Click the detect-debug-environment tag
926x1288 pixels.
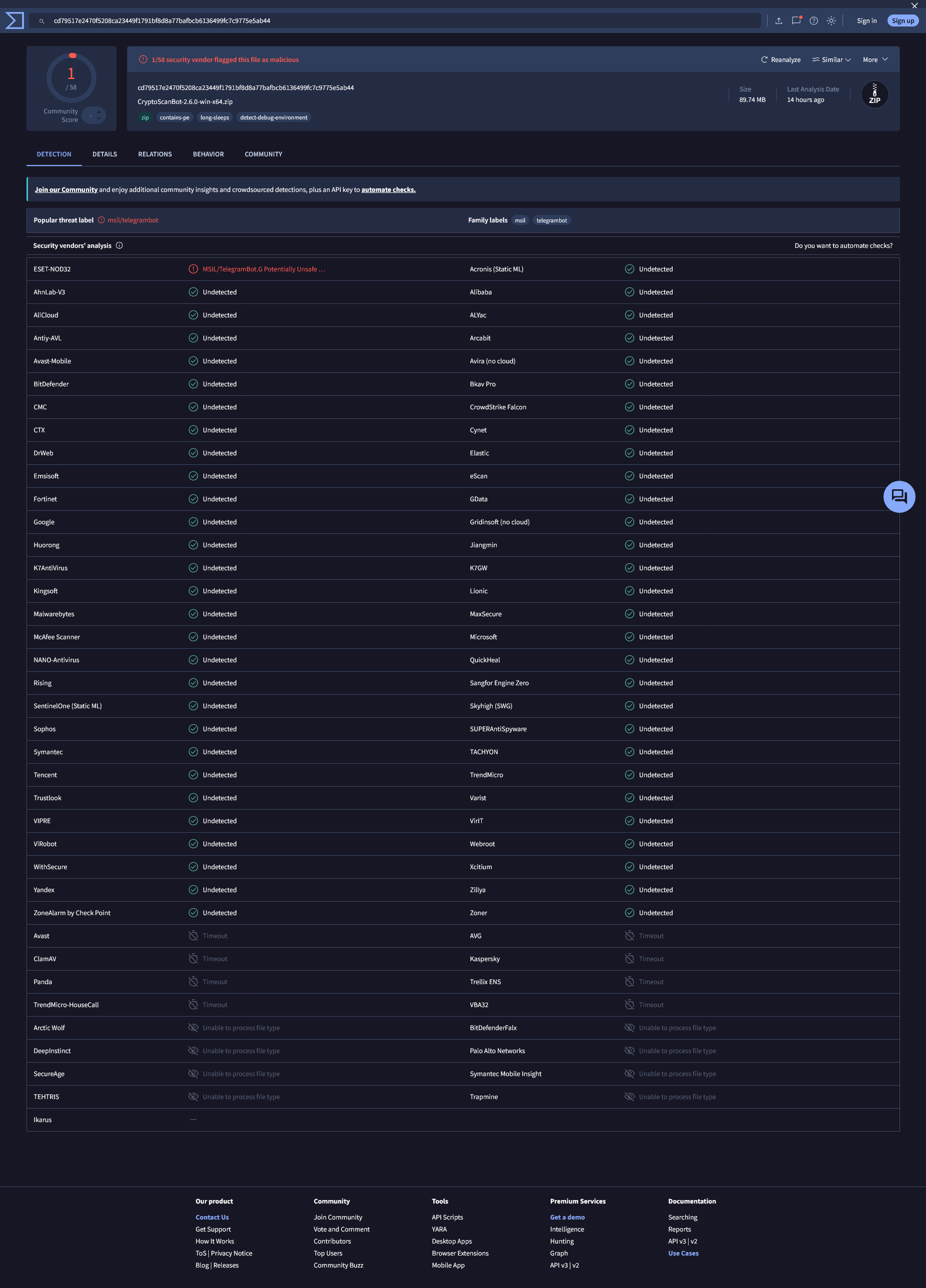(274, 117)
